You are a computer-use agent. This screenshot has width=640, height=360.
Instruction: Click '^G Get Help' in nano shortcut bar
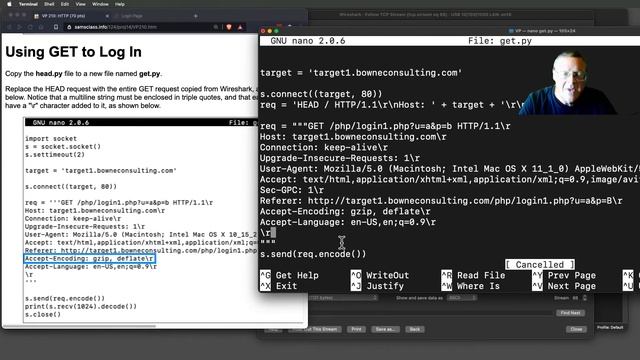289,276
